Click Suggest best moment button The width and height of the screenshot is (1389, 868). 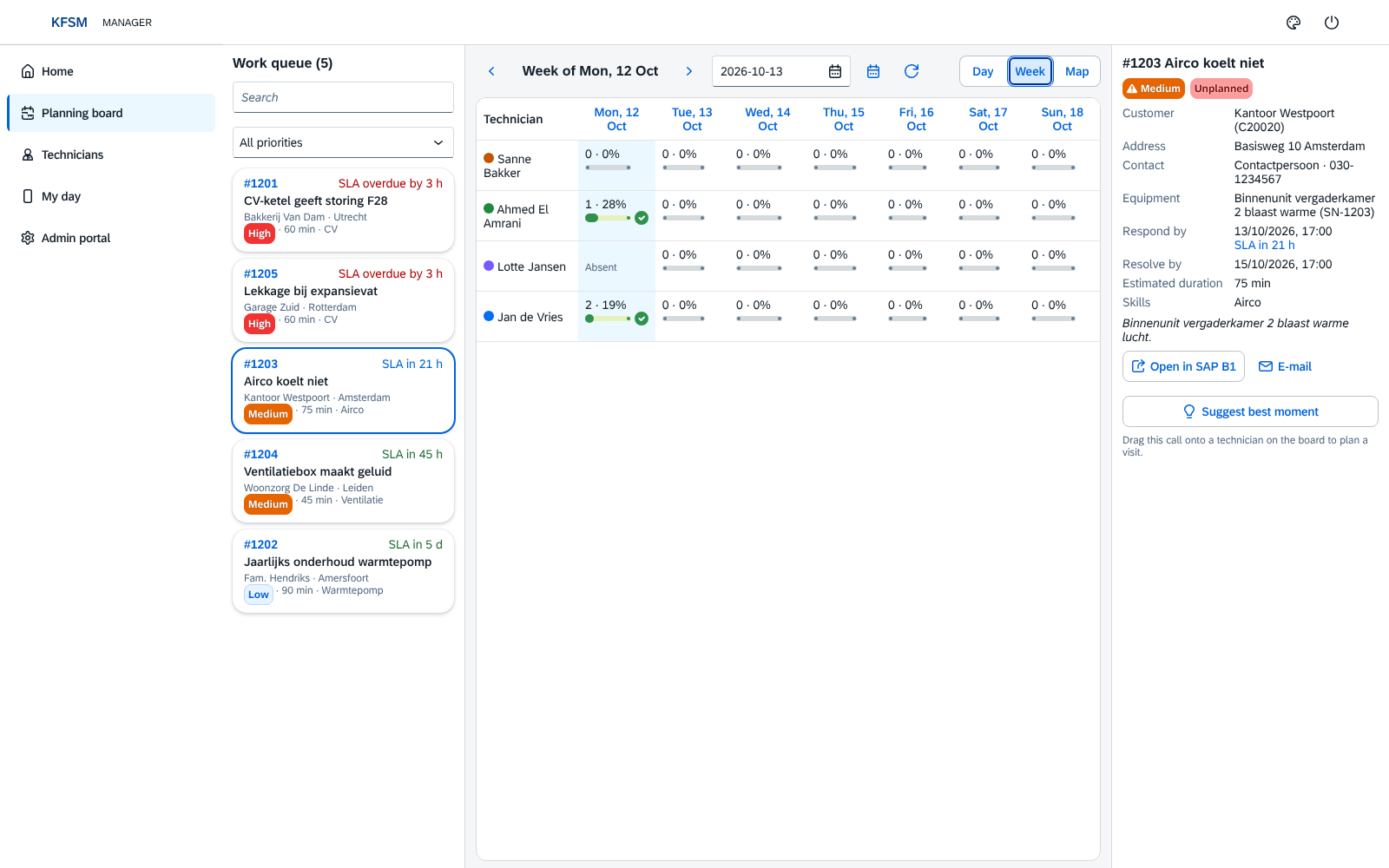[x=1250, y=411]
